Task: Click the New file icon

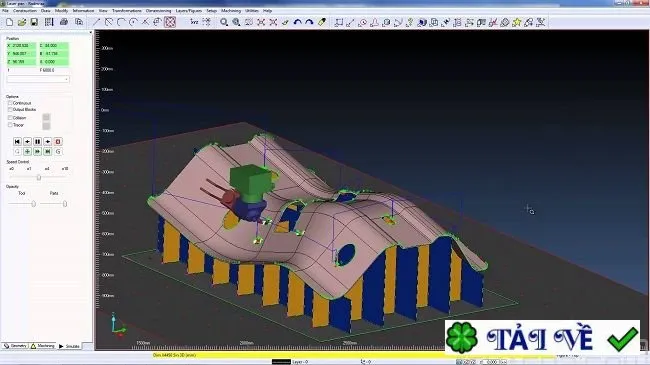Action: (x=10, y=22)
